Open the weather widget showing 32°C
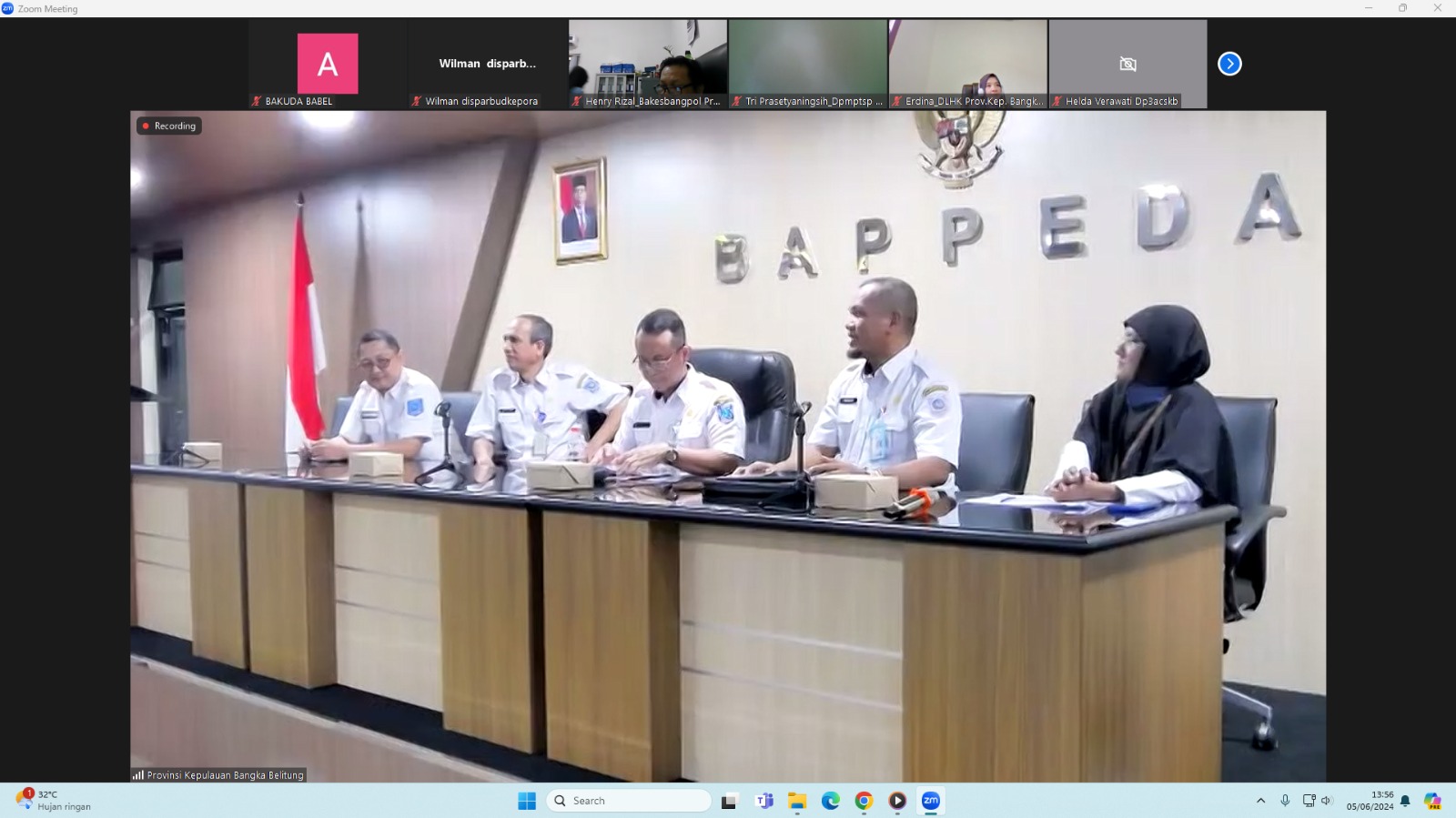Viewport: 1456px width, 818px height. (55, 801)
